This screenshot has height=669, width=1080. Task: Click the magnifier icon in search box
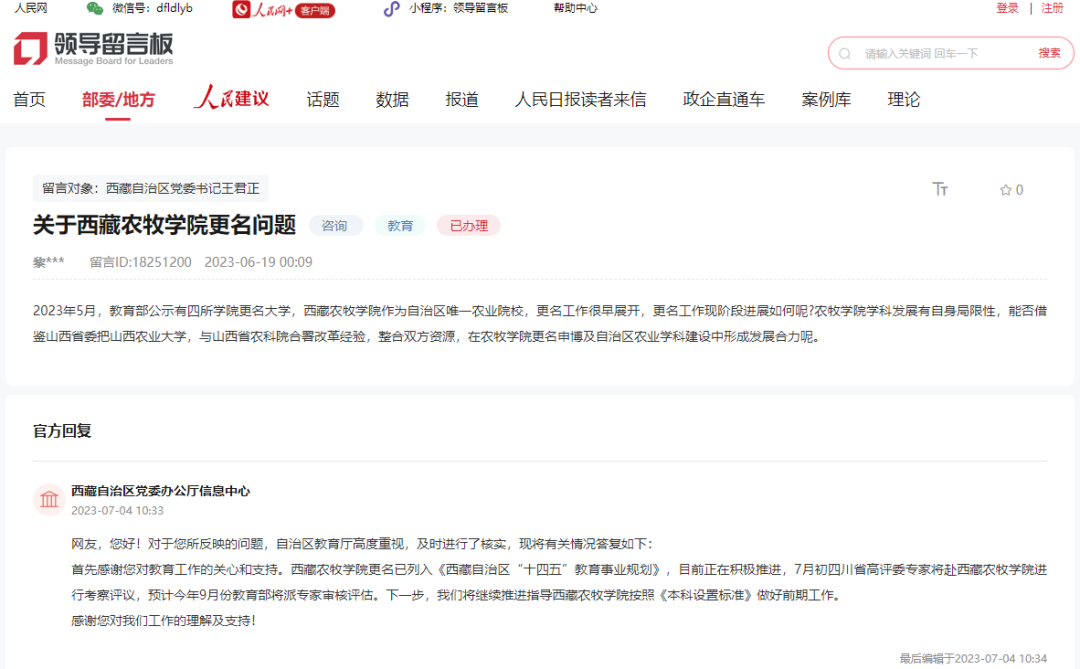pos(845,53)
